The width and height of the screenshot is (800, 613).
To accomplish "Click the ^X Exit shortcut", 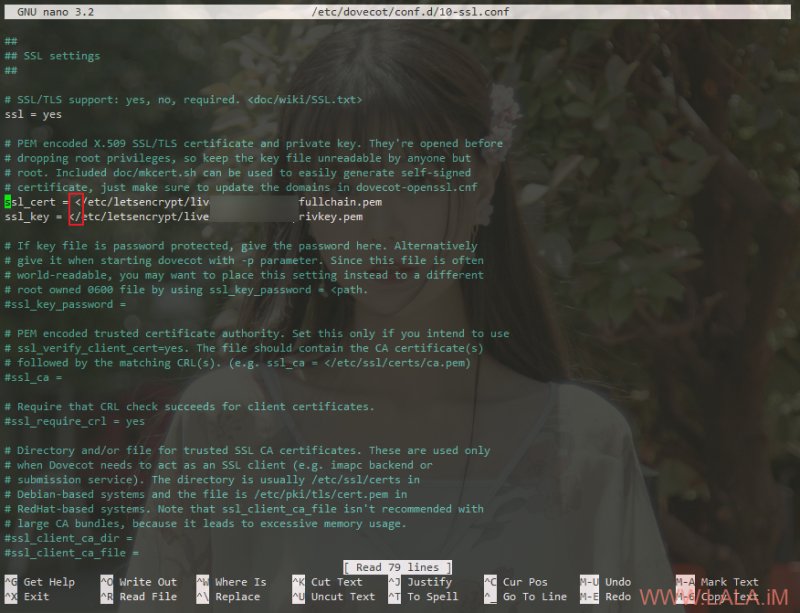I will pyautogui.click(x=27, y=597).
